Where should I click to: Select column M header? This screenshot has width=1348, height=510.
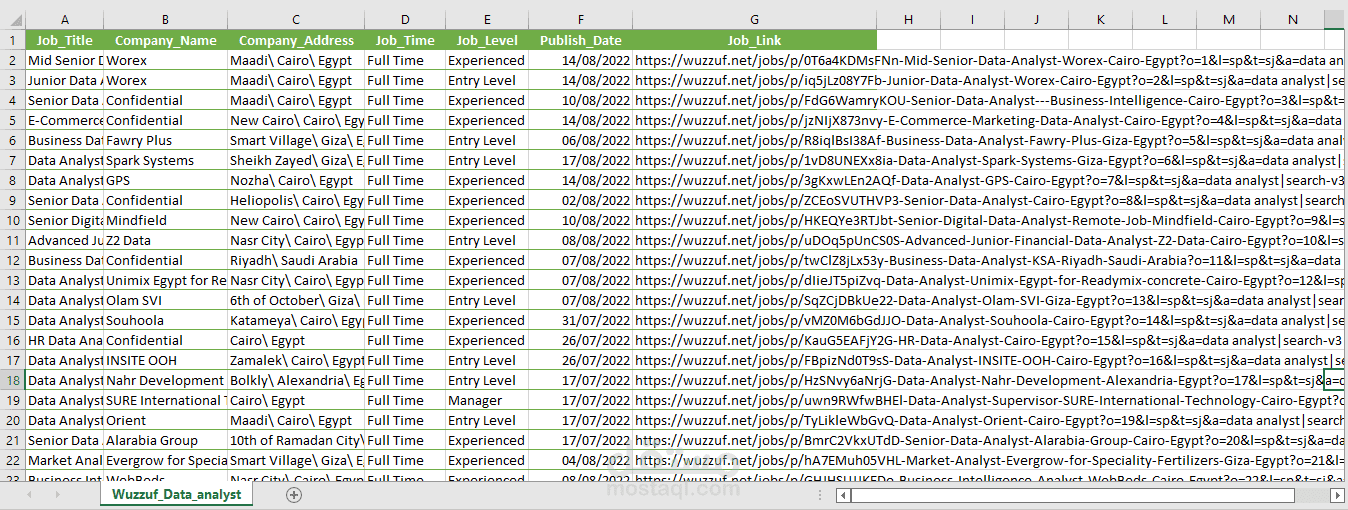[x=1229, y=20]
